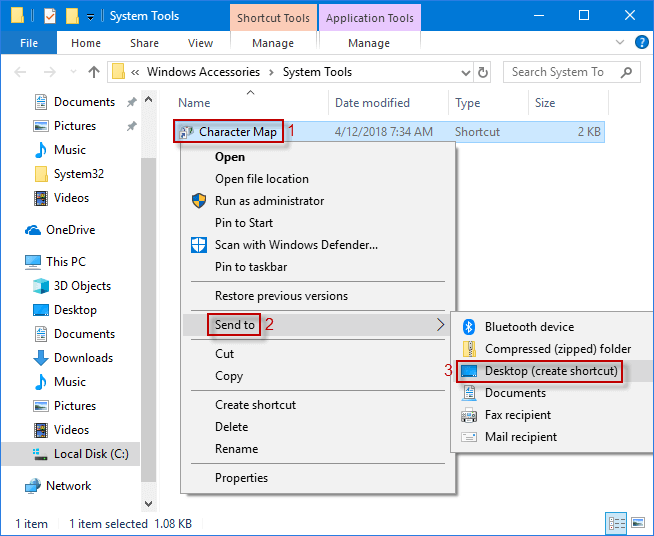This screenshot has height=536, width=654.
Task: Choose Restore previous versions
Action: click(318, 296)
